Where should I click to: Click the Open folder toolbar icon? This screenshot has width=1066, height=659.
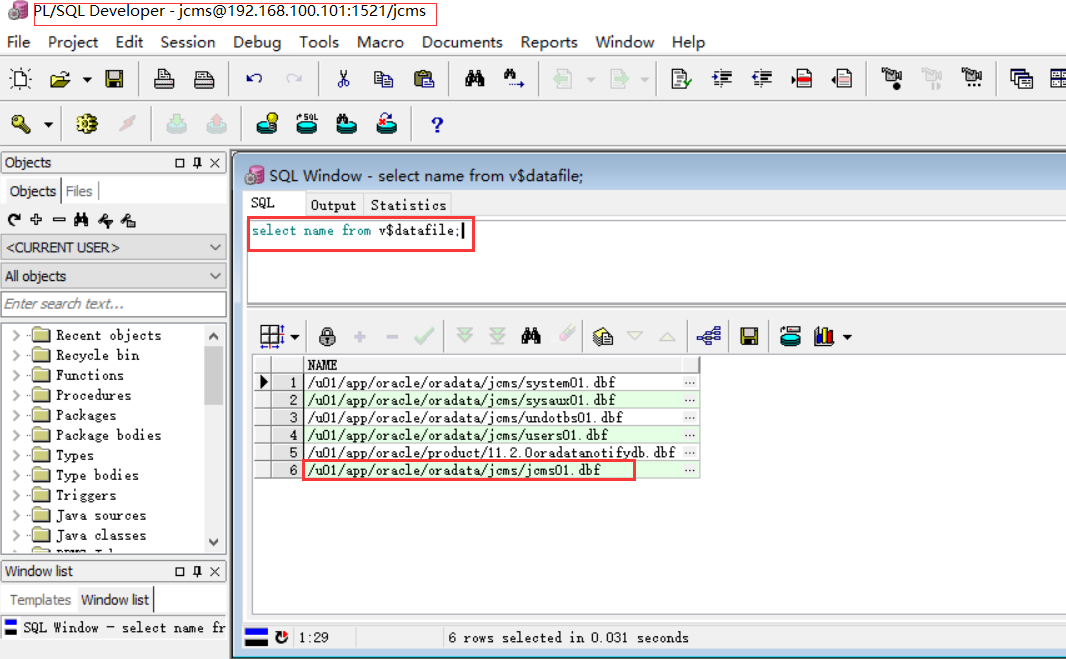coord(60,80)
